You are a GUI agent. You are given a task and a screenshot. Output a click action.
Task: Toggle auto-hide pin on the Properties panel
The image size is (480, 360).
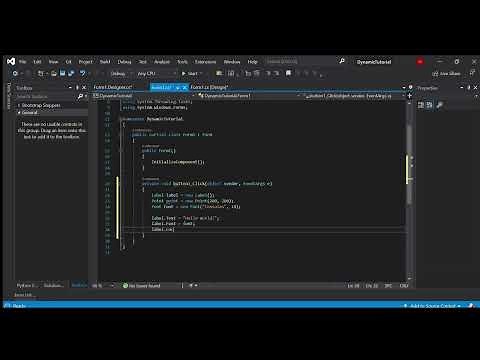pyautogui.click(x=468, y=88)
